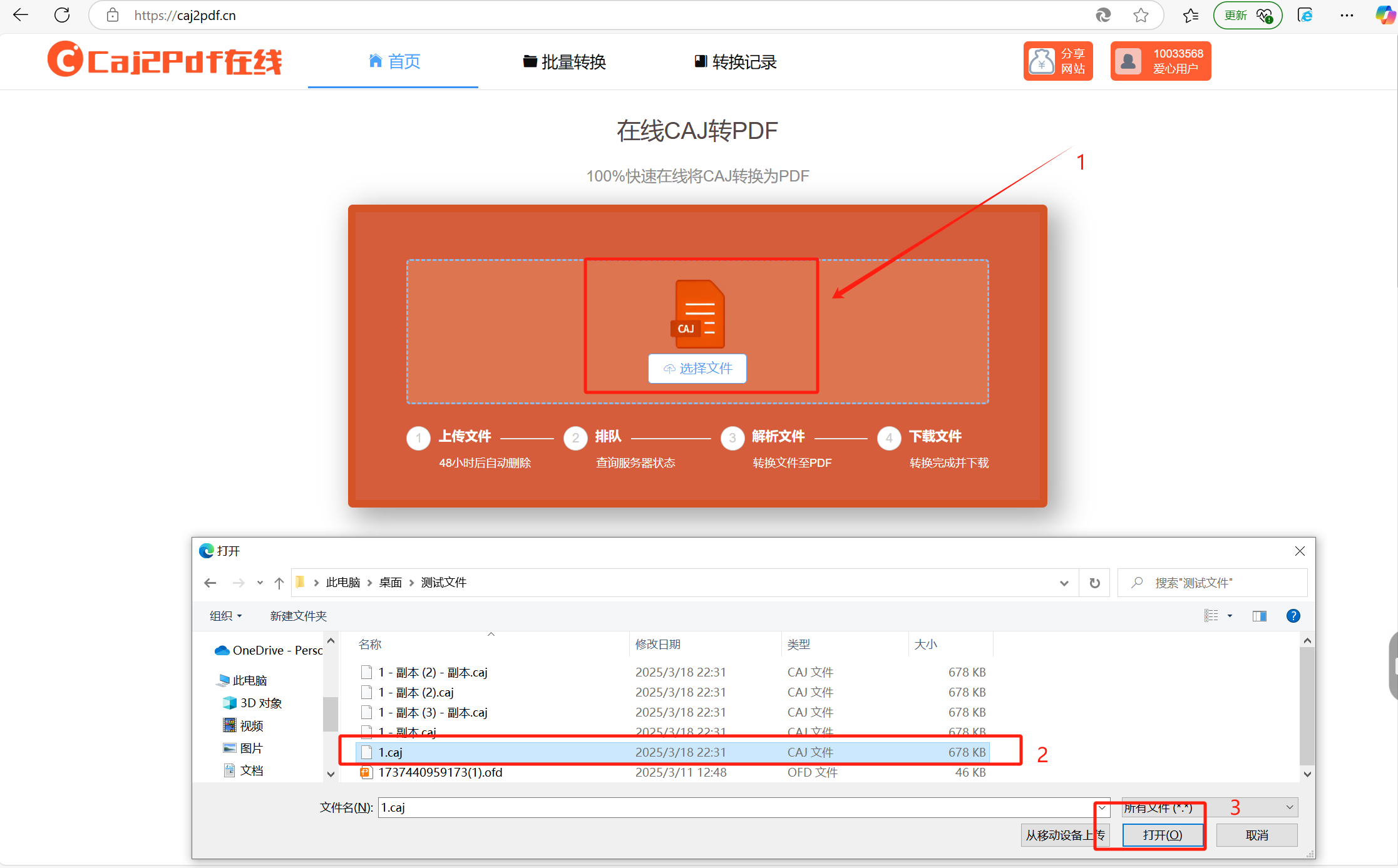Click the browser refresh icon
1398x868 pixels.
coord(62,15)
